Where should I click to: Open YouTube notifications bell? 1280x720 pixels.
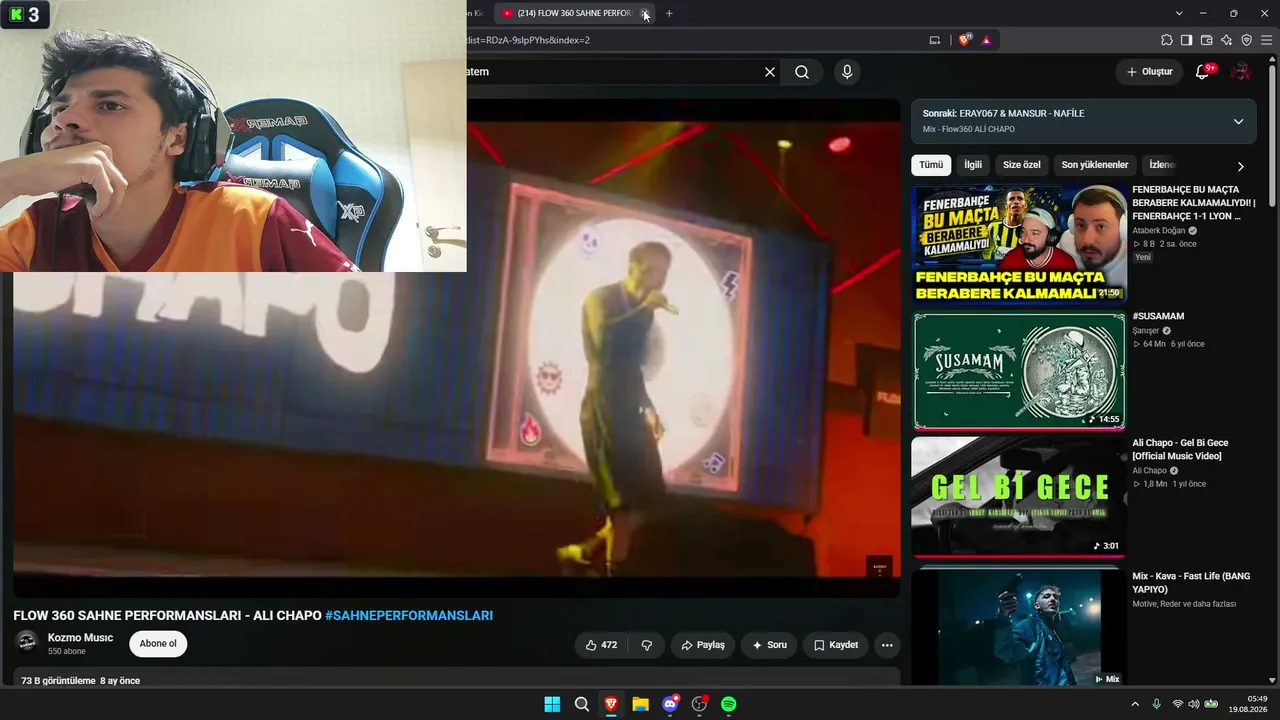[1203, 72]
